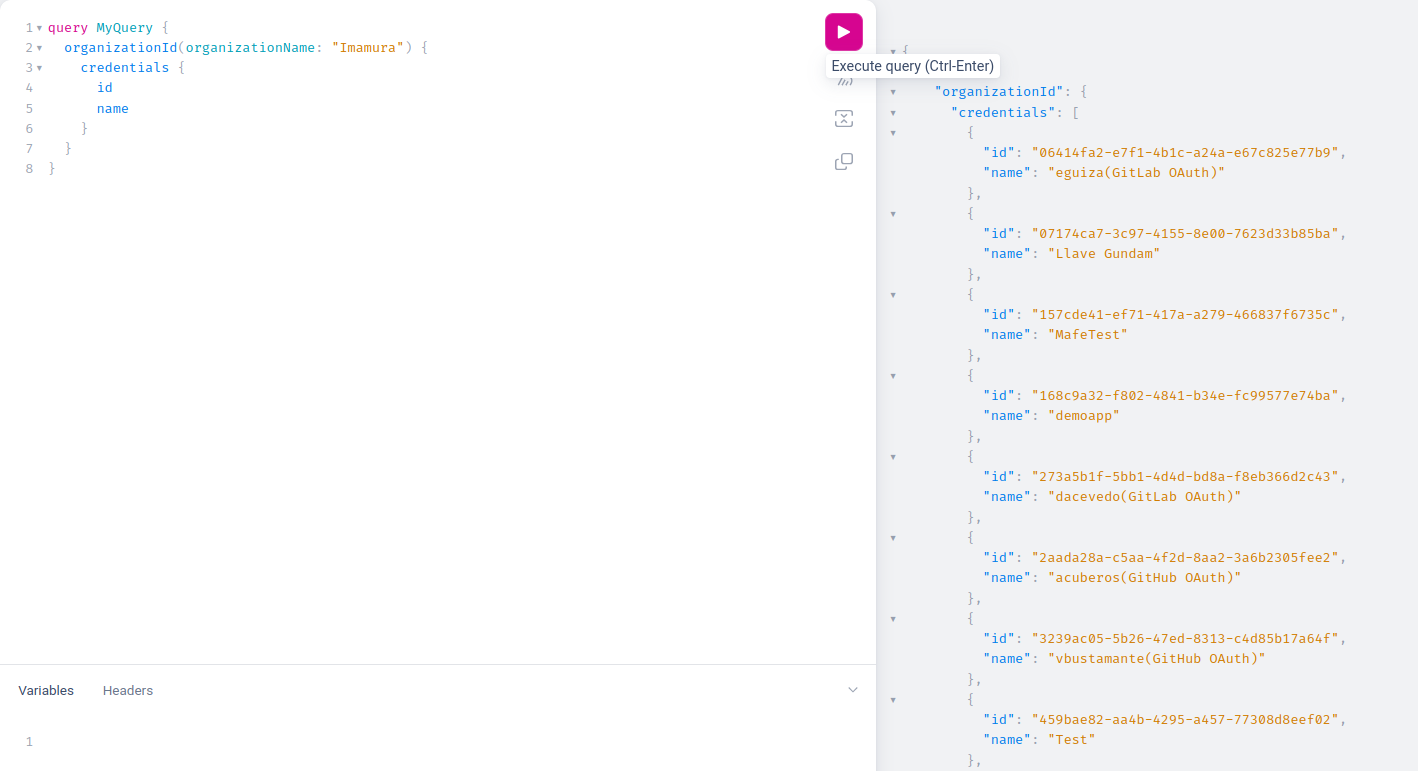The width and height of the screenshot is (1418, 771).
Task: Copy the query with the copy icon
Action: (x=844, y=161)
